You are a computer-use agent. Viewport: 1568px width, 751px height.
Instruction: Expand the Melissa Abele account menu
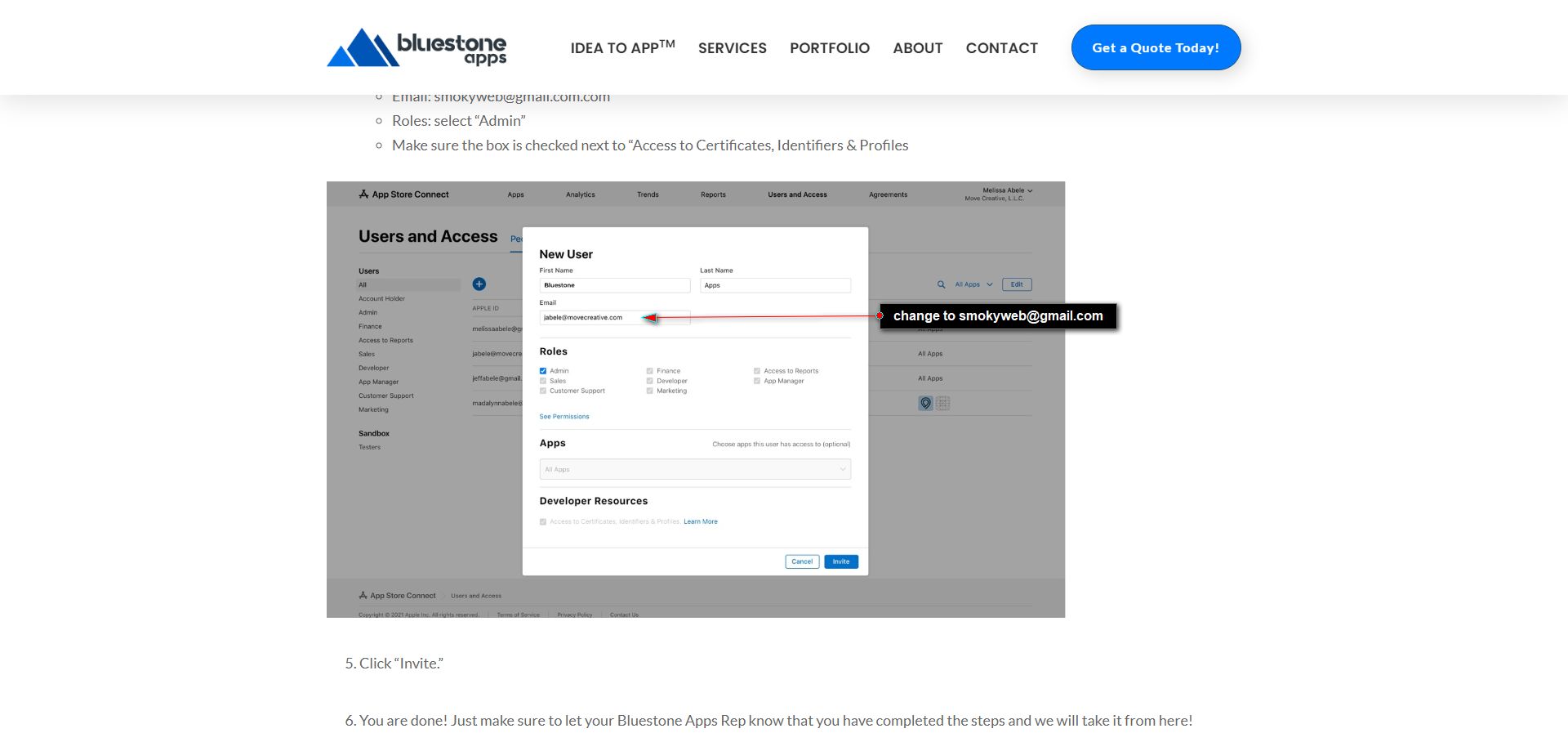tap(1029, 190)
